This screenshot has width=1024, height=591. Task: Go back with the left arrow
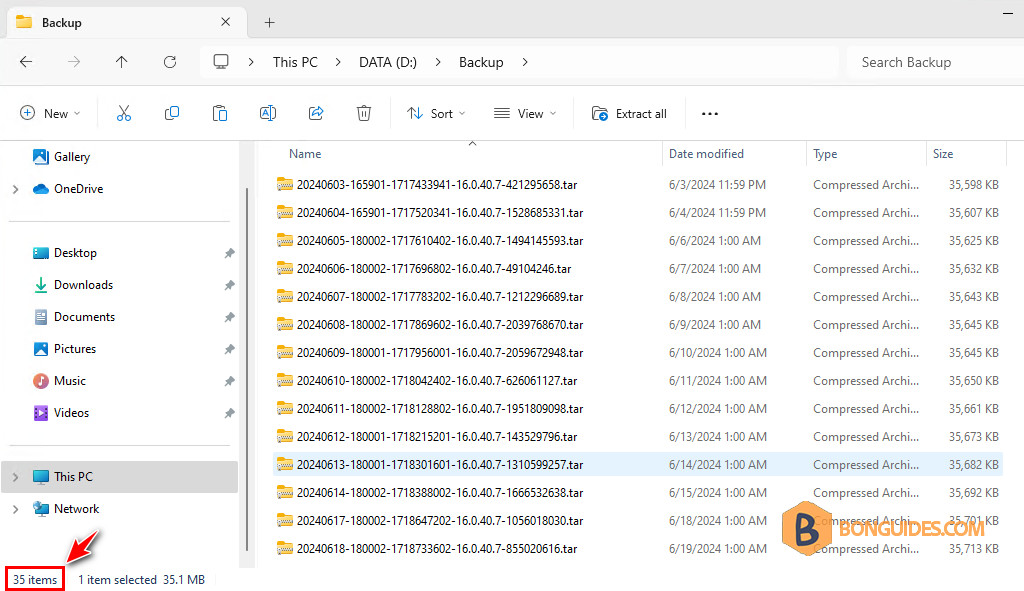click(x=26, y=62)
